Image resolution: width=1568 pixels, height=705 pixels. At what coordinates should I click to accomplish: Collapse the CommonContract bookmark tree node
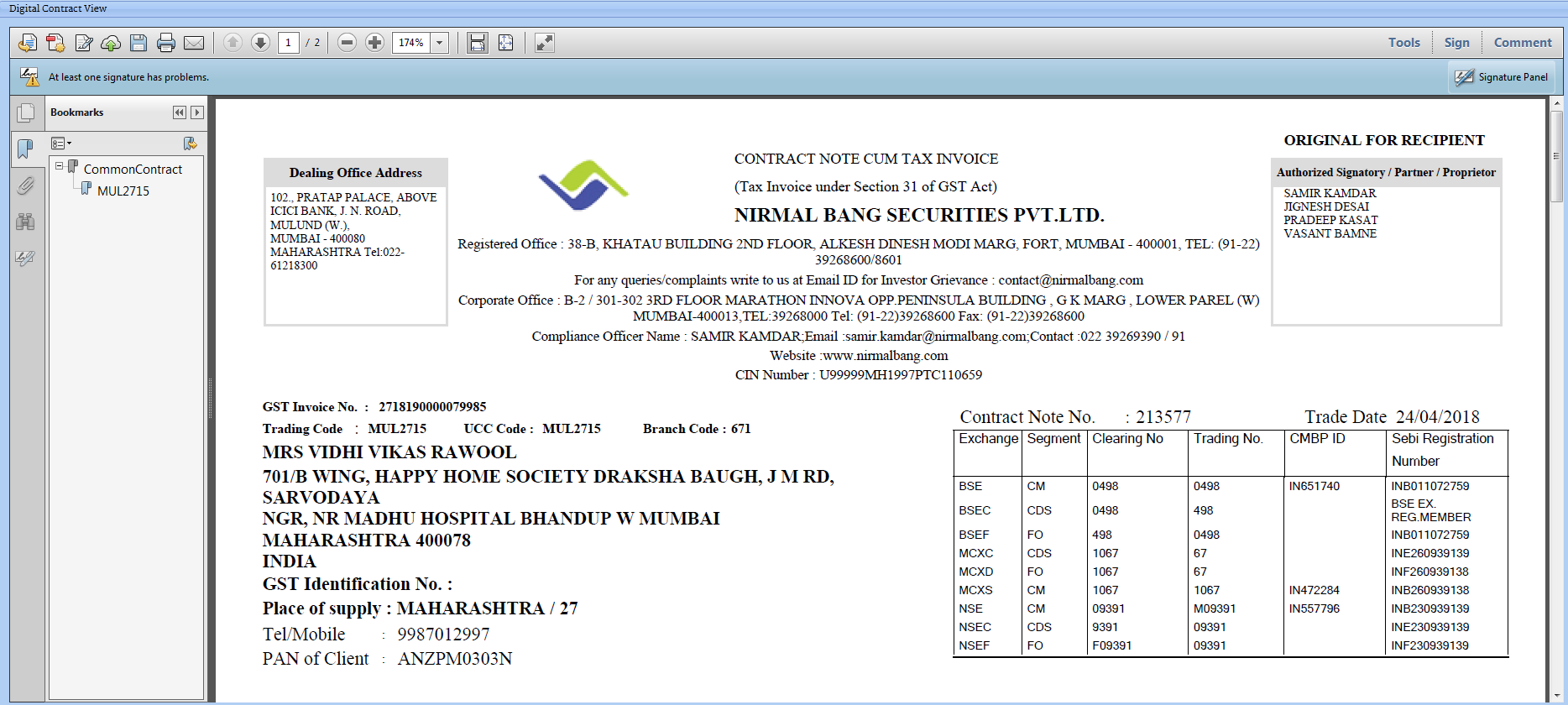[60, 166]
